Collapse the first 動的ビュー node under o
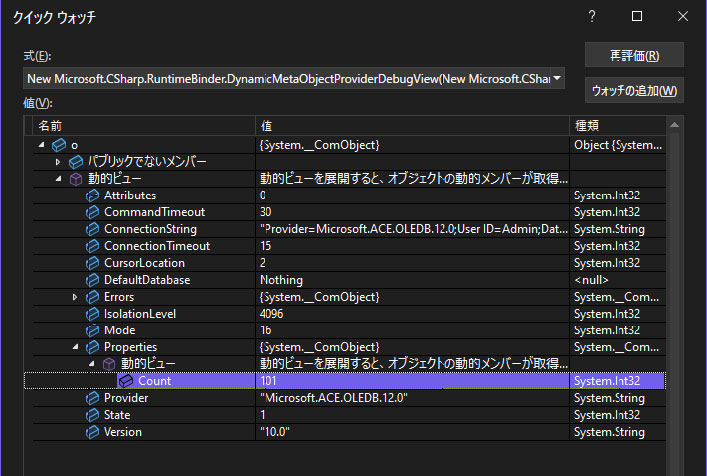This screenshot has width=707, height=476. click(59, 178)
